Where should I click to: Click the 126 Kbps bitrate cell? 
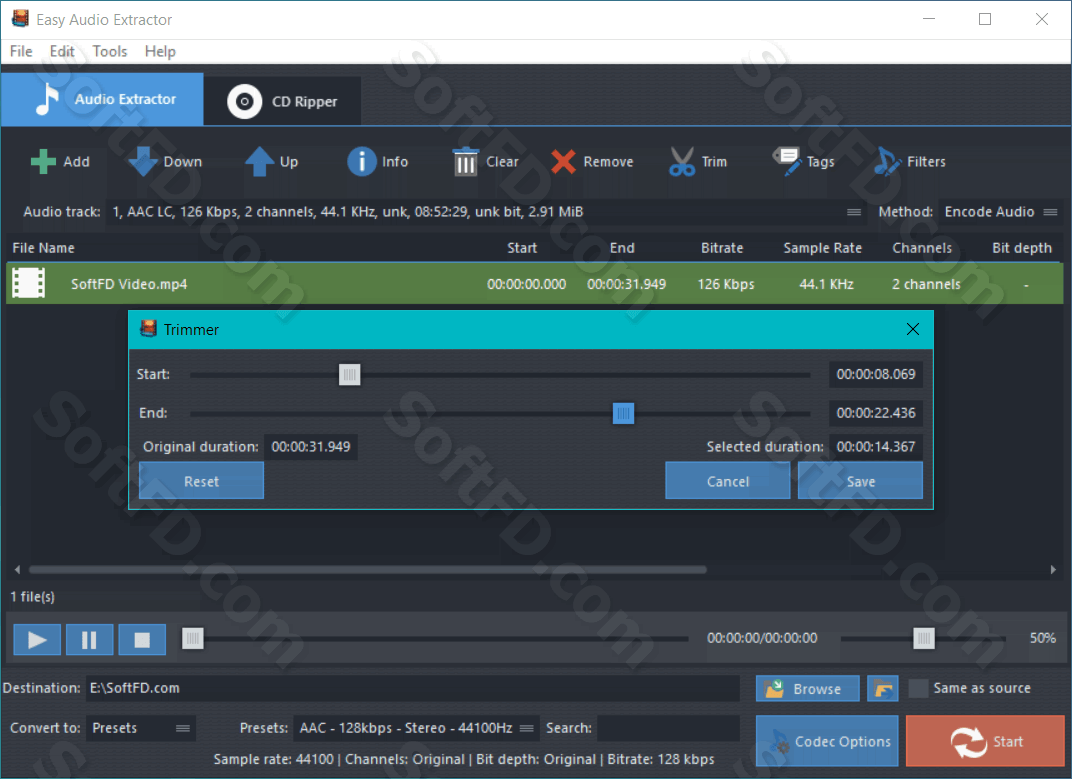point(725,284)
